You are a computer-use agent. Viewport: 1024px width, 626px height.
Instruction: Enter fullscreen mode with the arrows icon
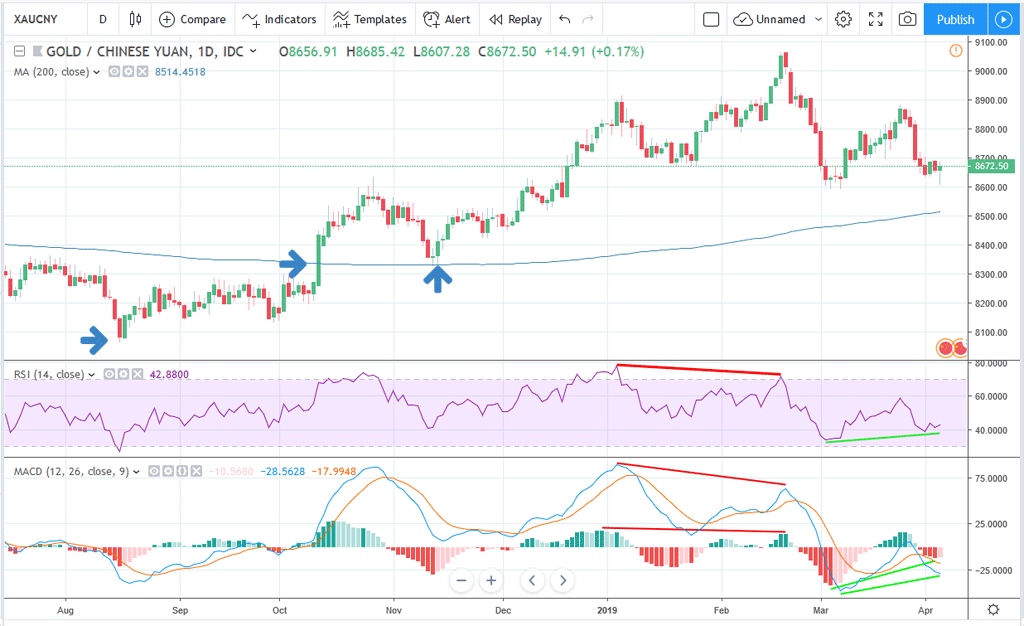click(x=875, y=19)
